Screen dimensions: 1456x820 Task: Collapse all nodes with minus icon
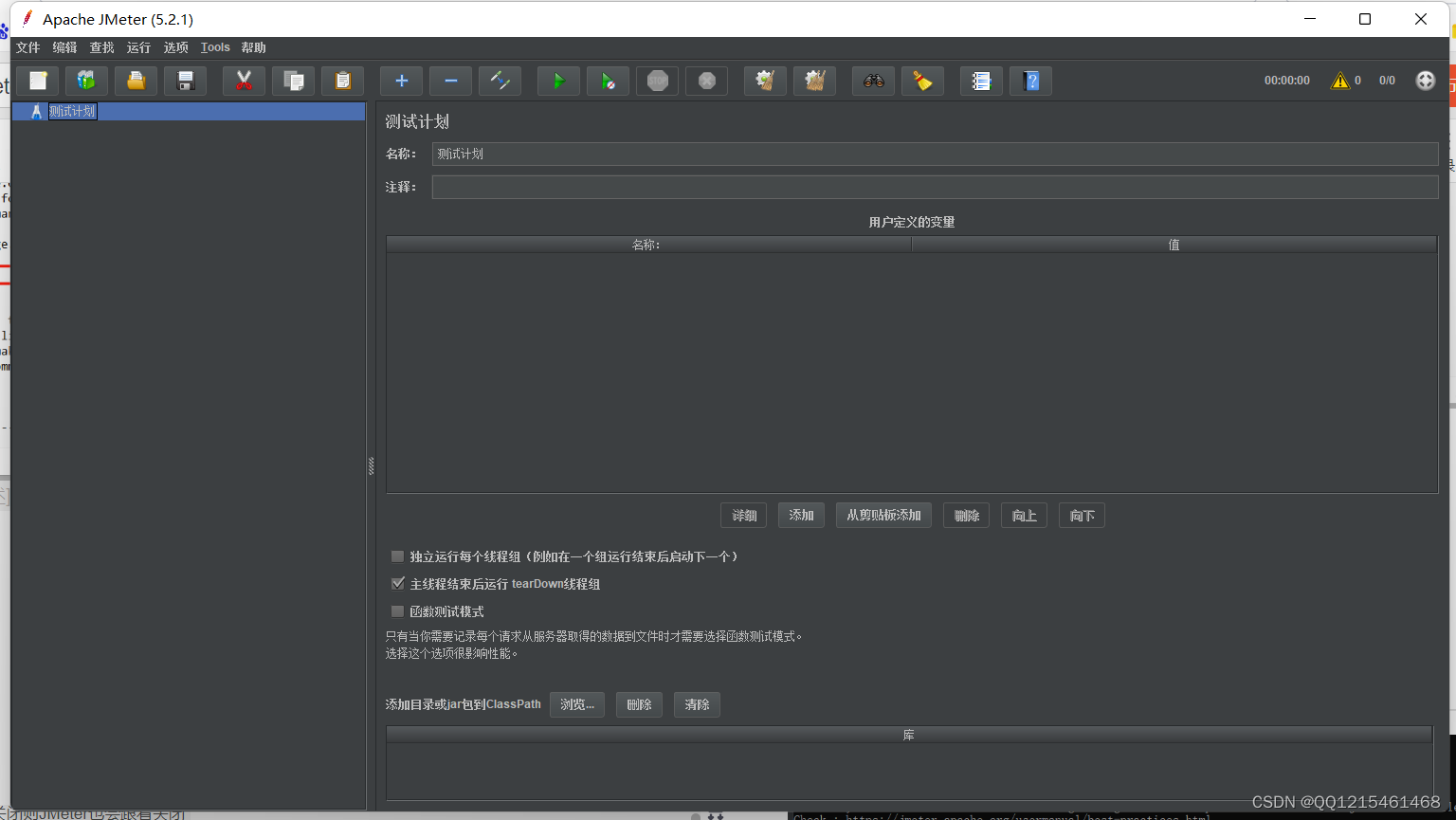[x=450, y=81]
